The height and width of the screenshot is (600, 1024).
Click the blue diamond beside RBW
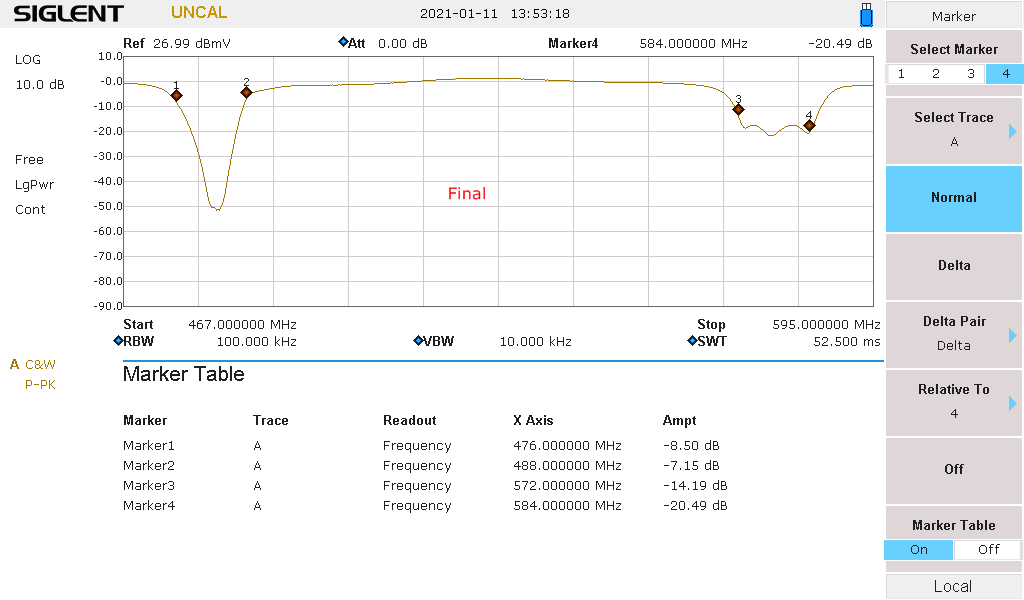click(x=118, y=341)
